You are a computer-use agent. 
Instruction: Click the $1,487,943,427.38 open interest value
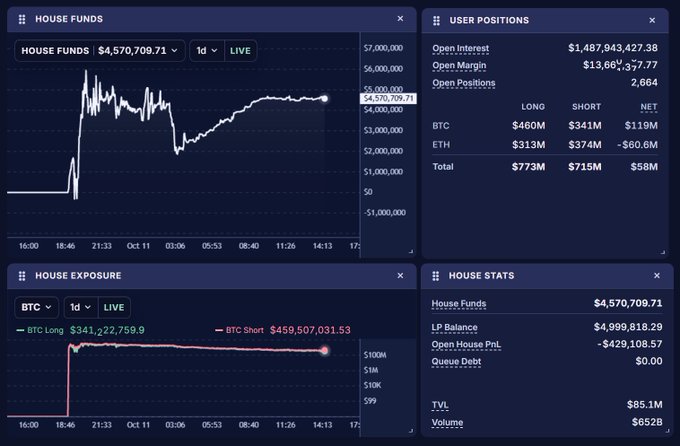pyautogui.click(x=613, y=48)
